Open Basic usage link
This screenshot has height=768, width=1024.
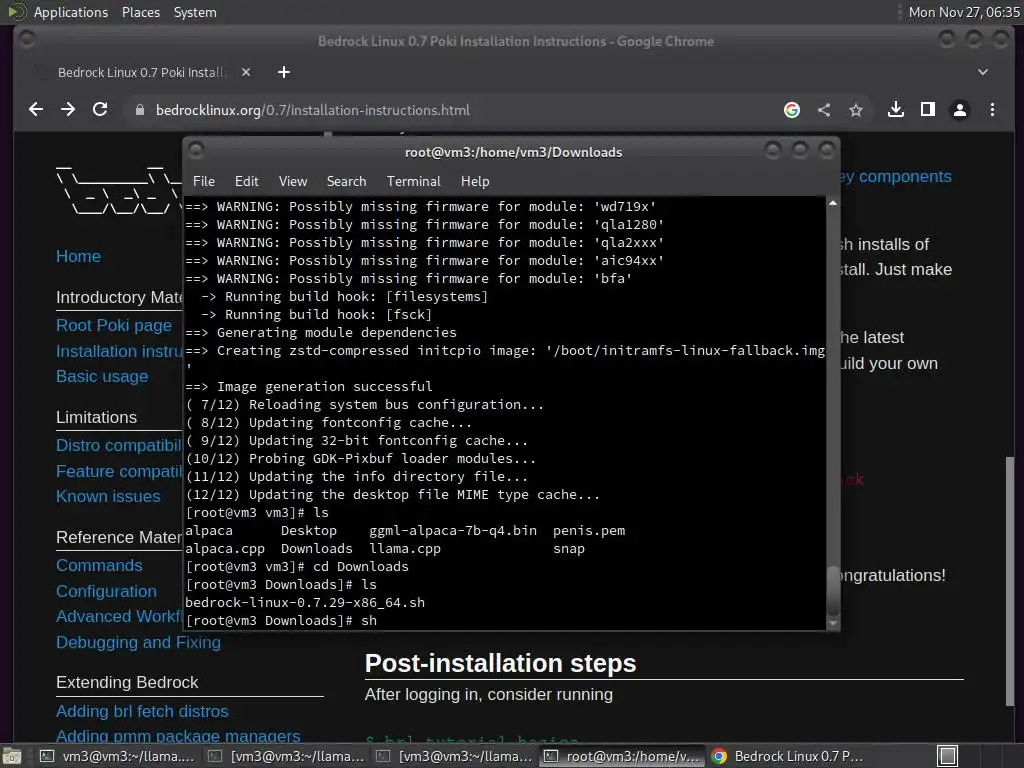click(x=102, y=377)
